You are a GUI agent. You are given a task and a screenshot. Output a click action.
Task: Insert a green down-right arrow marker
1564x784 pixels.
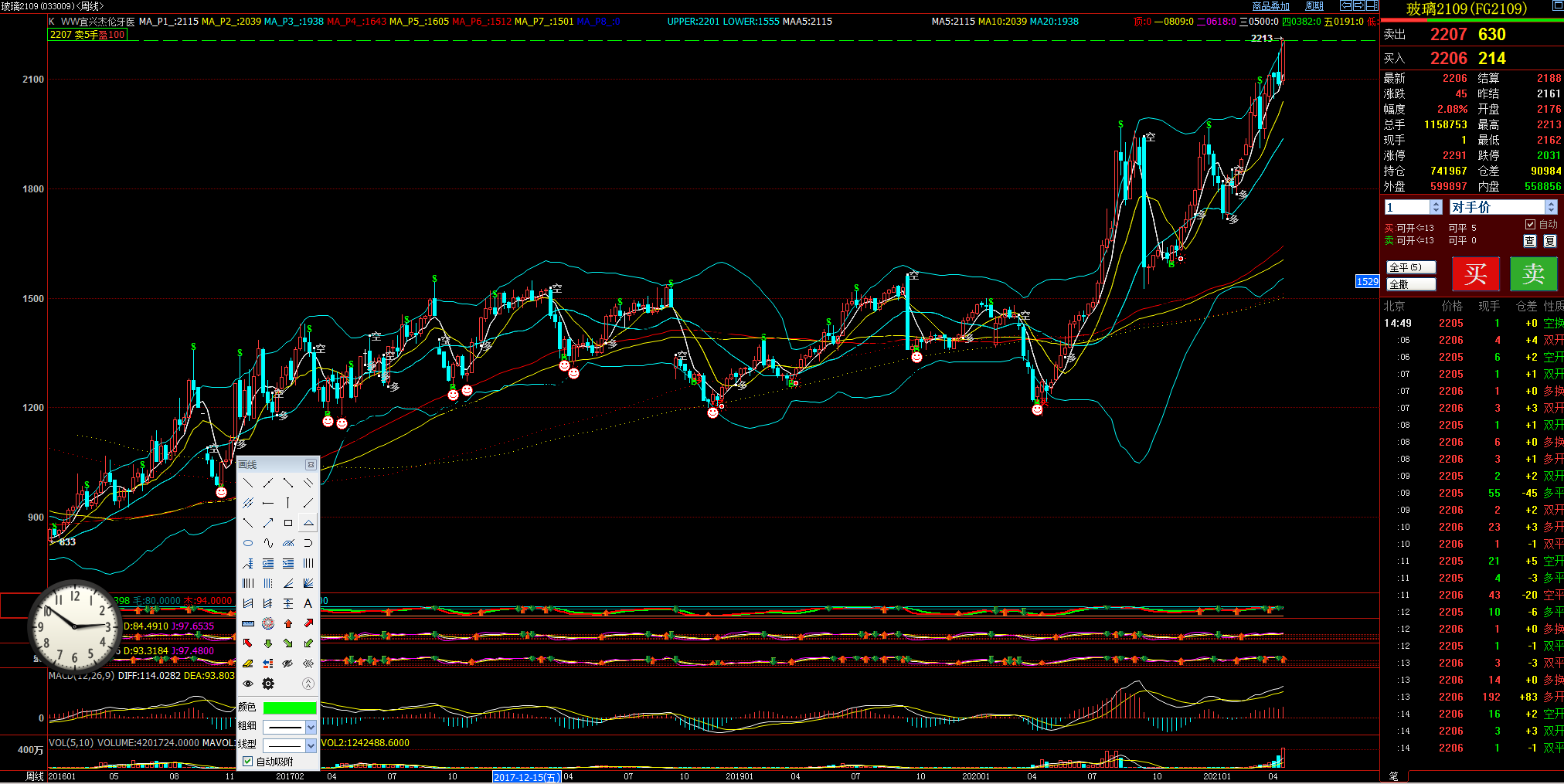click(288, 643)
